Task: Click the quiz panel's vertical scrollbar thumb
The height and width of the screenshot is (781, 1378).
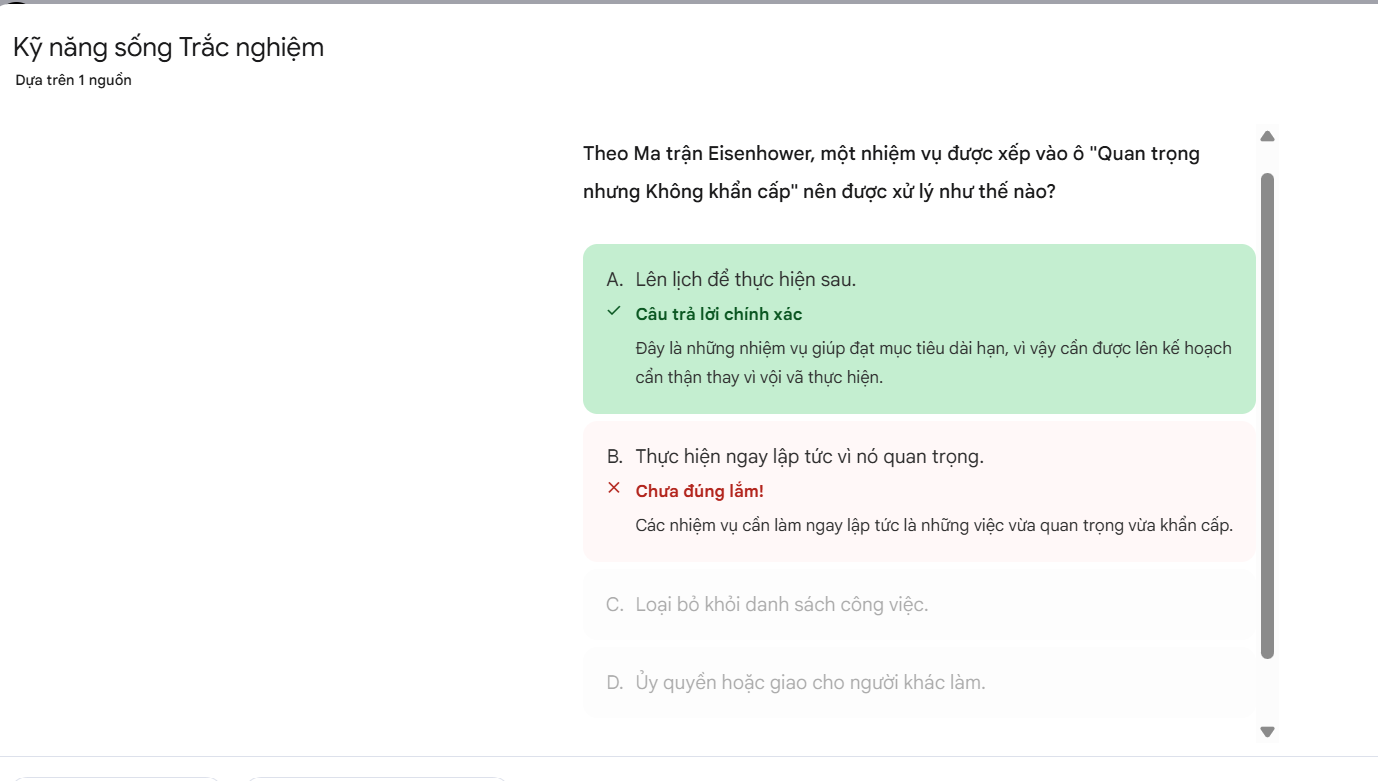Action: [1267, 415]
